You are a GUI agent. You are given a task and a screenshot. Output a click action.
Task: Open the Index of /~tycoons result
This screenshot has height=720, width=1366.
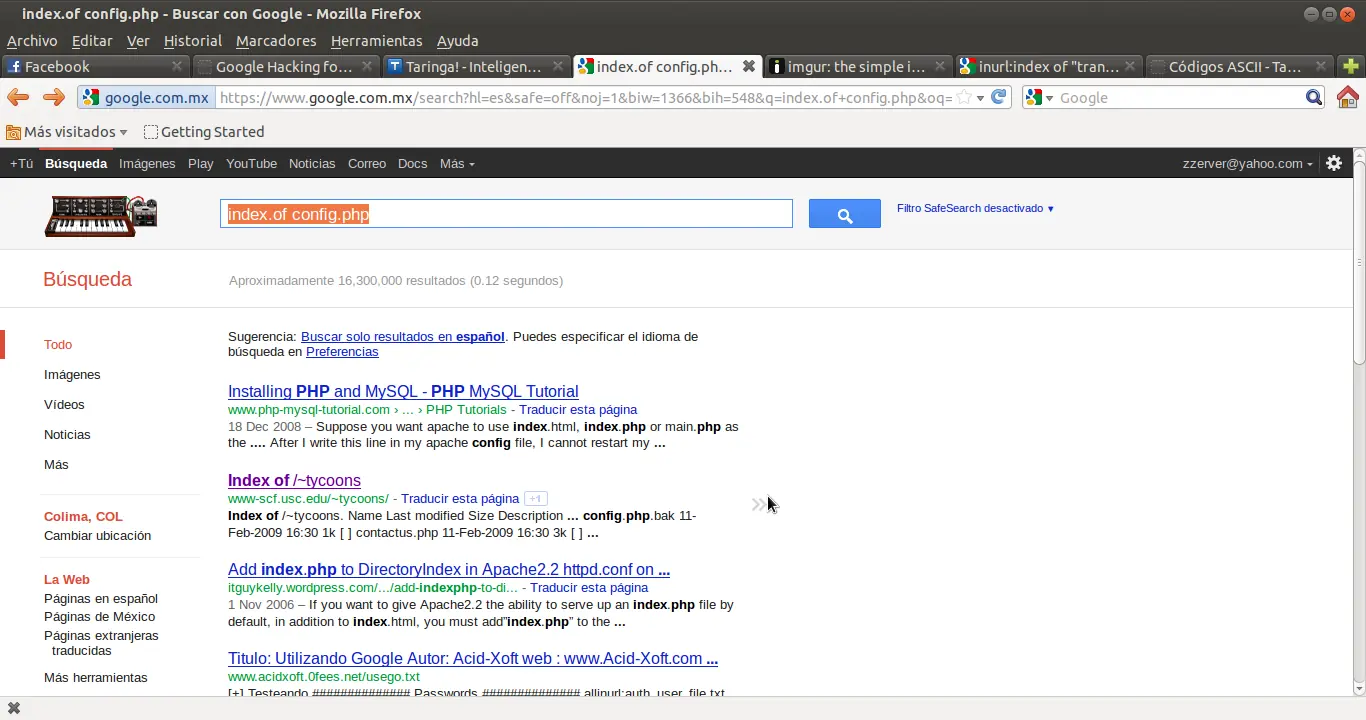(x=294, y=480)
